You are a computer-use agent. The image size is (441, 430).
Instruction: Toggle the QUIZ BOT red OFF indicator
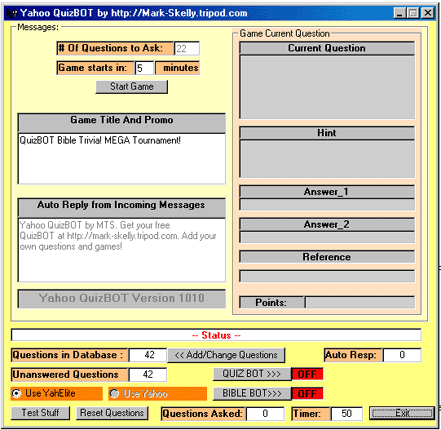click(307, 374)
